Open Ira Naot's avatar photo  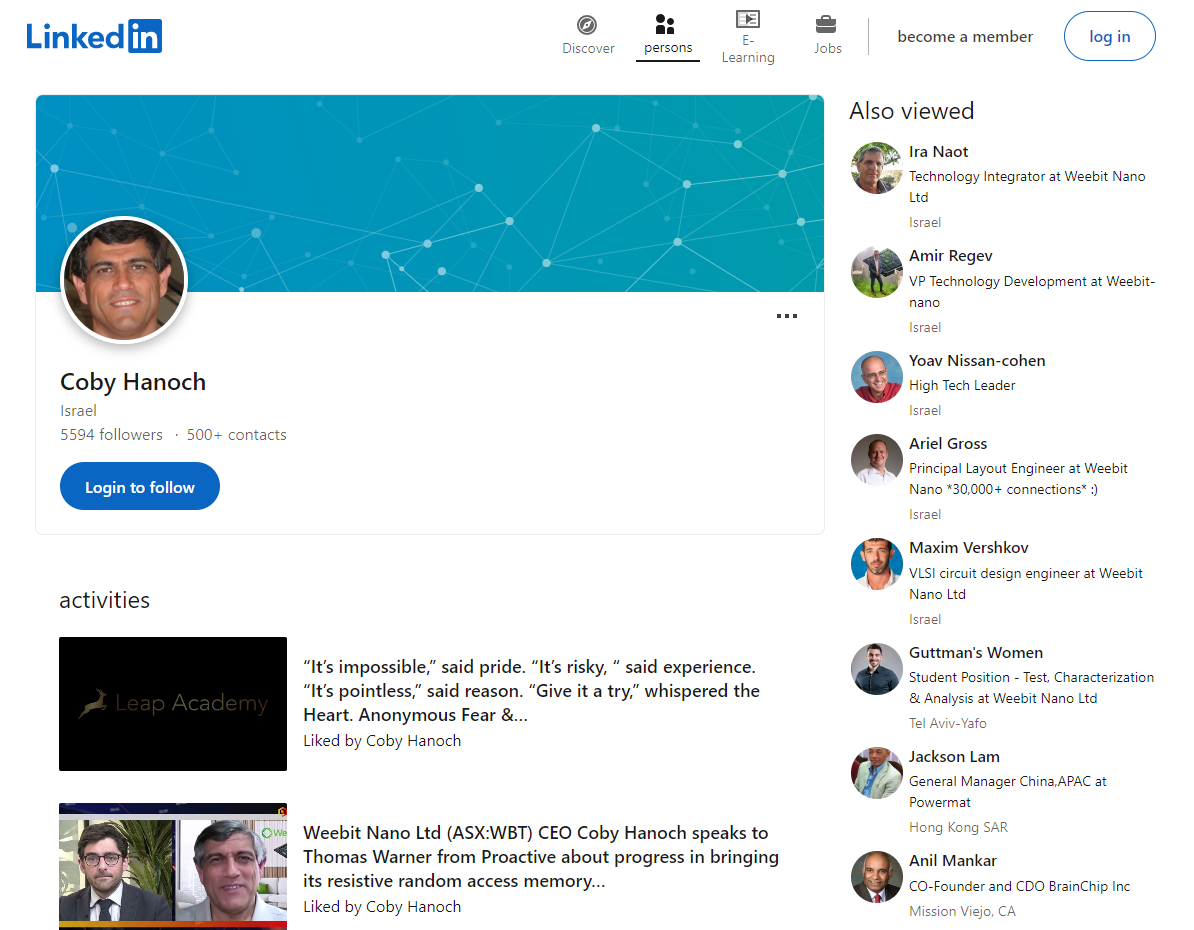[876, 168]
